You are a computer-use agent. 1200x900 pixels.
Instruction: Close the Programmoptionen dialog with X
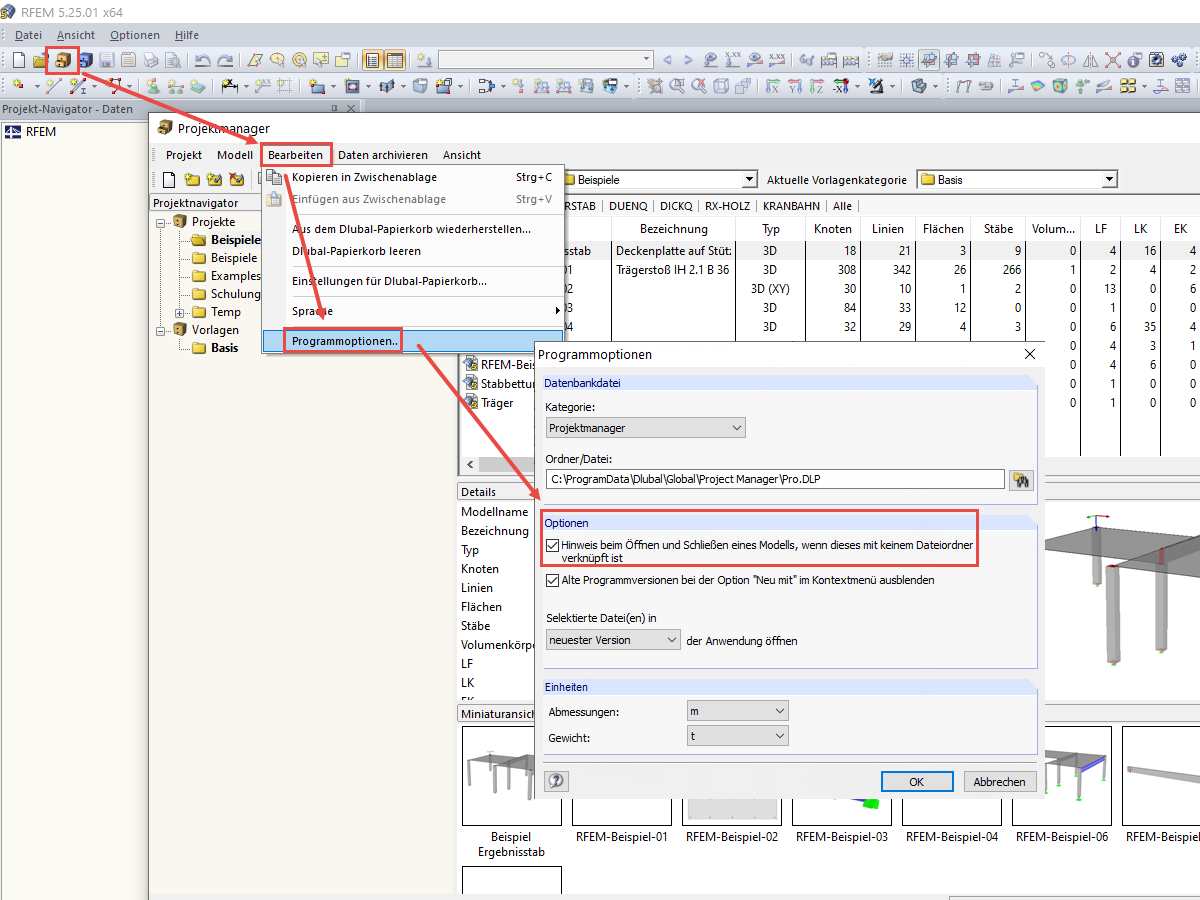tap(1030, 354)
